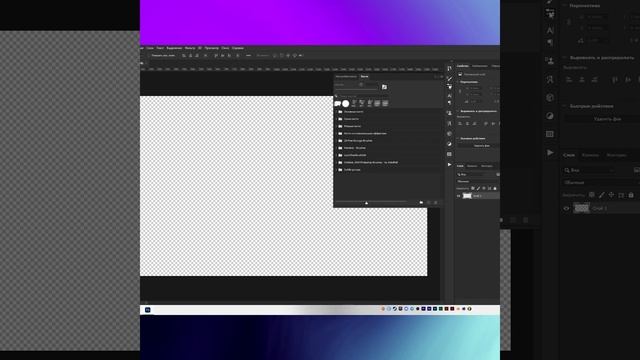Switch to the brush settings tab beside Кисти
Viewport: 640px width, 360px height.
(x=346, y=76)
